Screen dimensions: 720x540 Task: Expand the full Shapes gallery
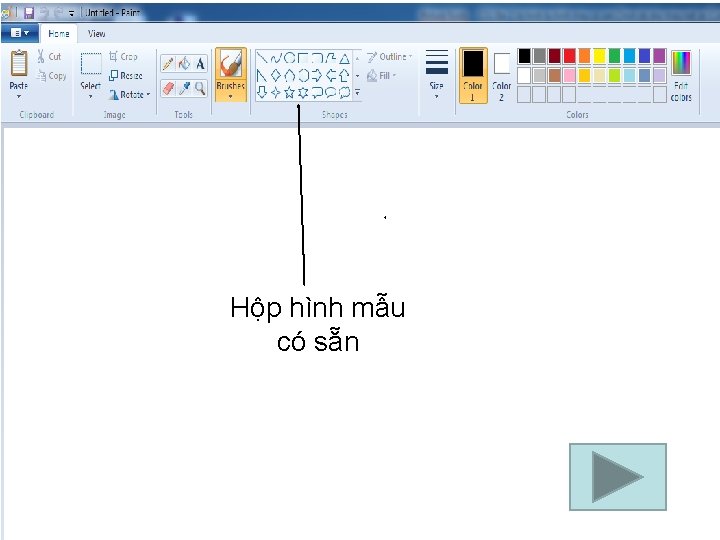(358, 92)
